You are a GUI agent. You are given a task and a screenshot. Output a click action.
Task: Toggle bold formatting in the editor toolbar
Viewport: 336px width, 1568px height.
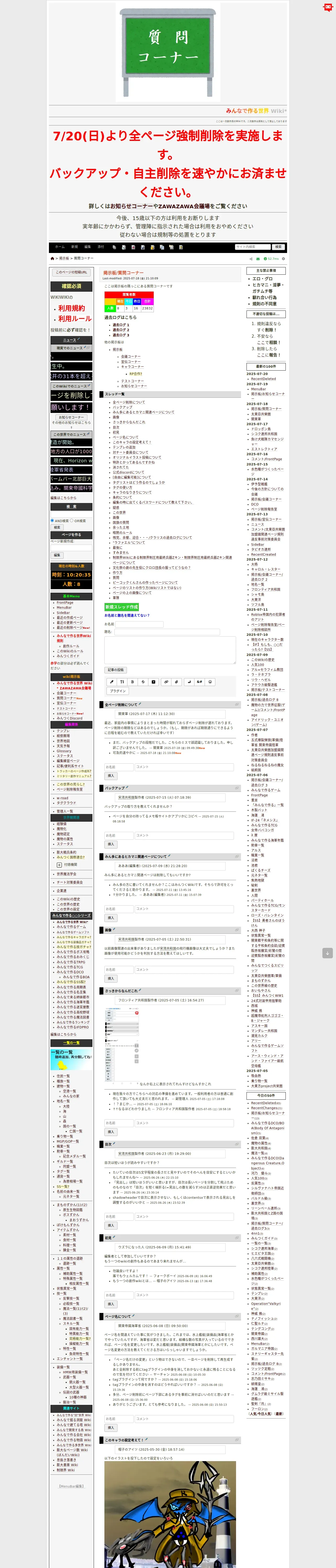[x=133, y=682]
